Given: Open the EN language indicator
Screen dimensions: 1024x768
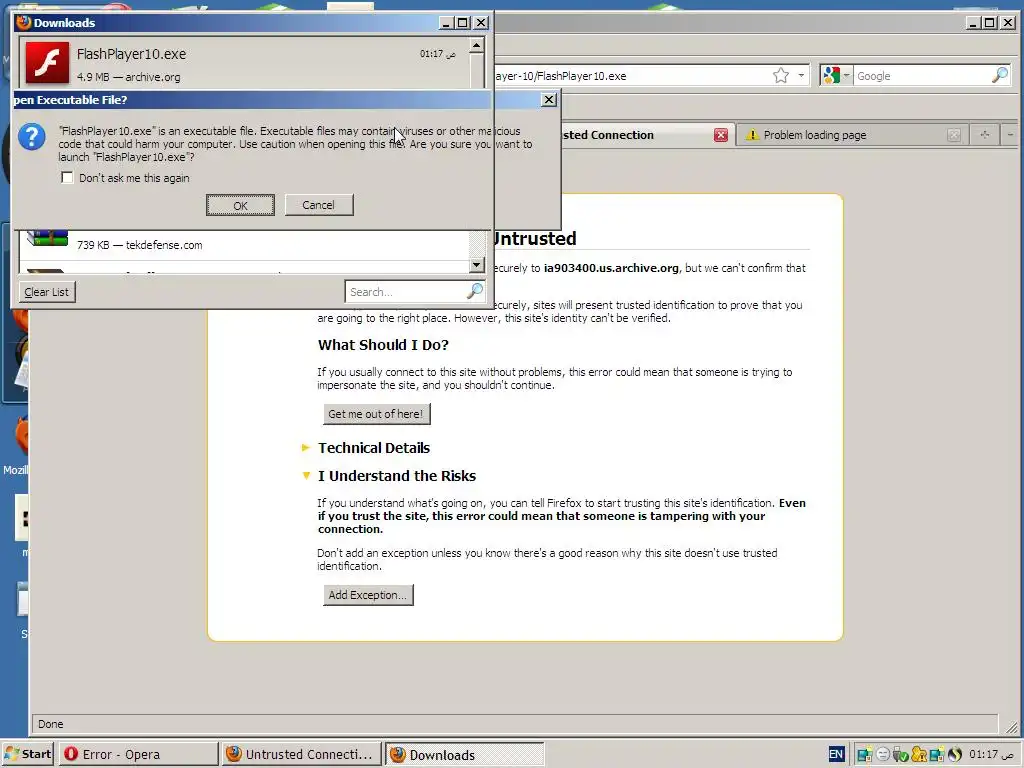Looking at the screenshot, I should click(x=836, y=754).
